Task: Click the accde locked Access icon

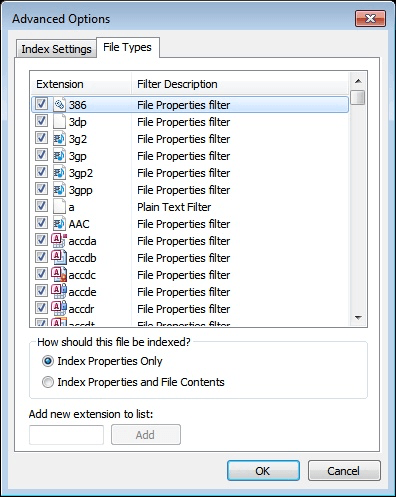Action: coord(59,292)
